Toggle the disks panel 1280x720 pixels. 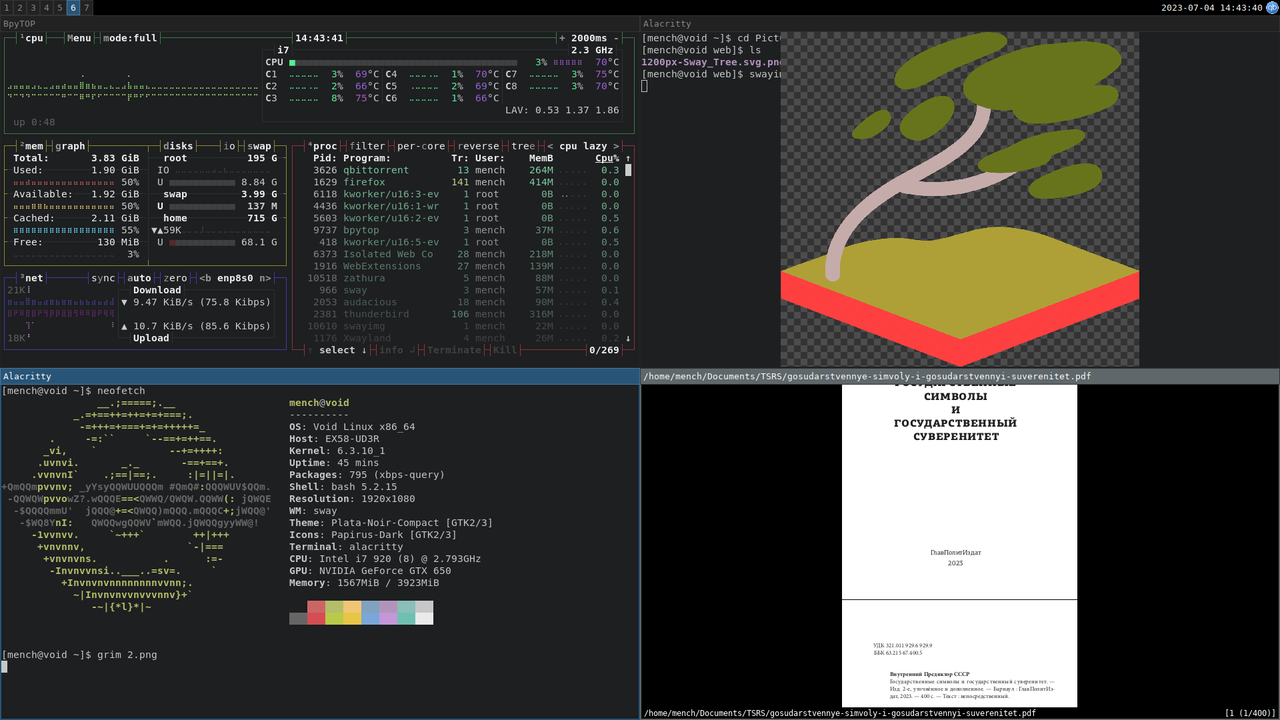[x=178, y=146]
